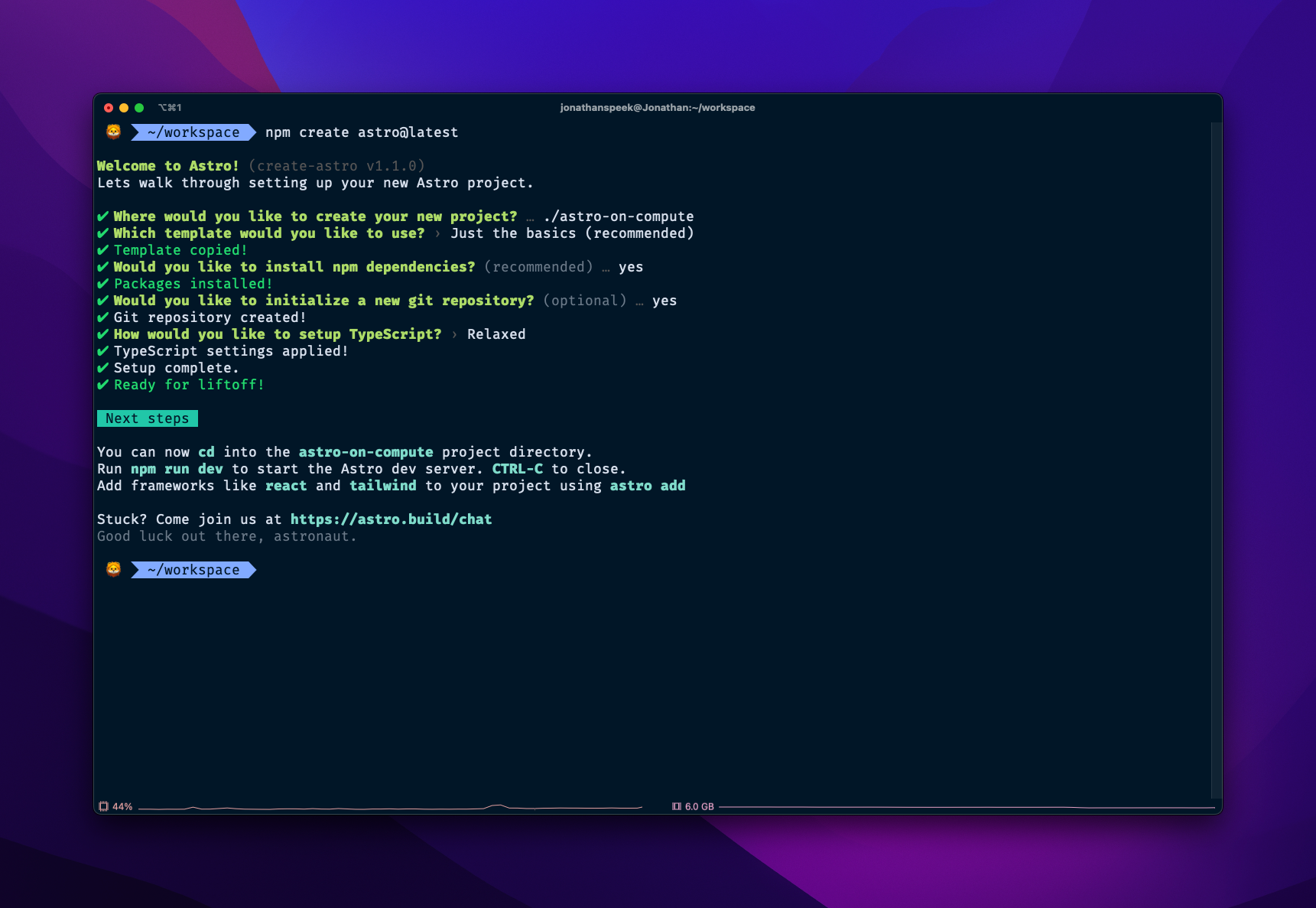Click the 'CTRL-C' shortcut text
Image resolution: width=1316 pixels, height=908 pixels.
pyautogui.click(x=518, y=469)
